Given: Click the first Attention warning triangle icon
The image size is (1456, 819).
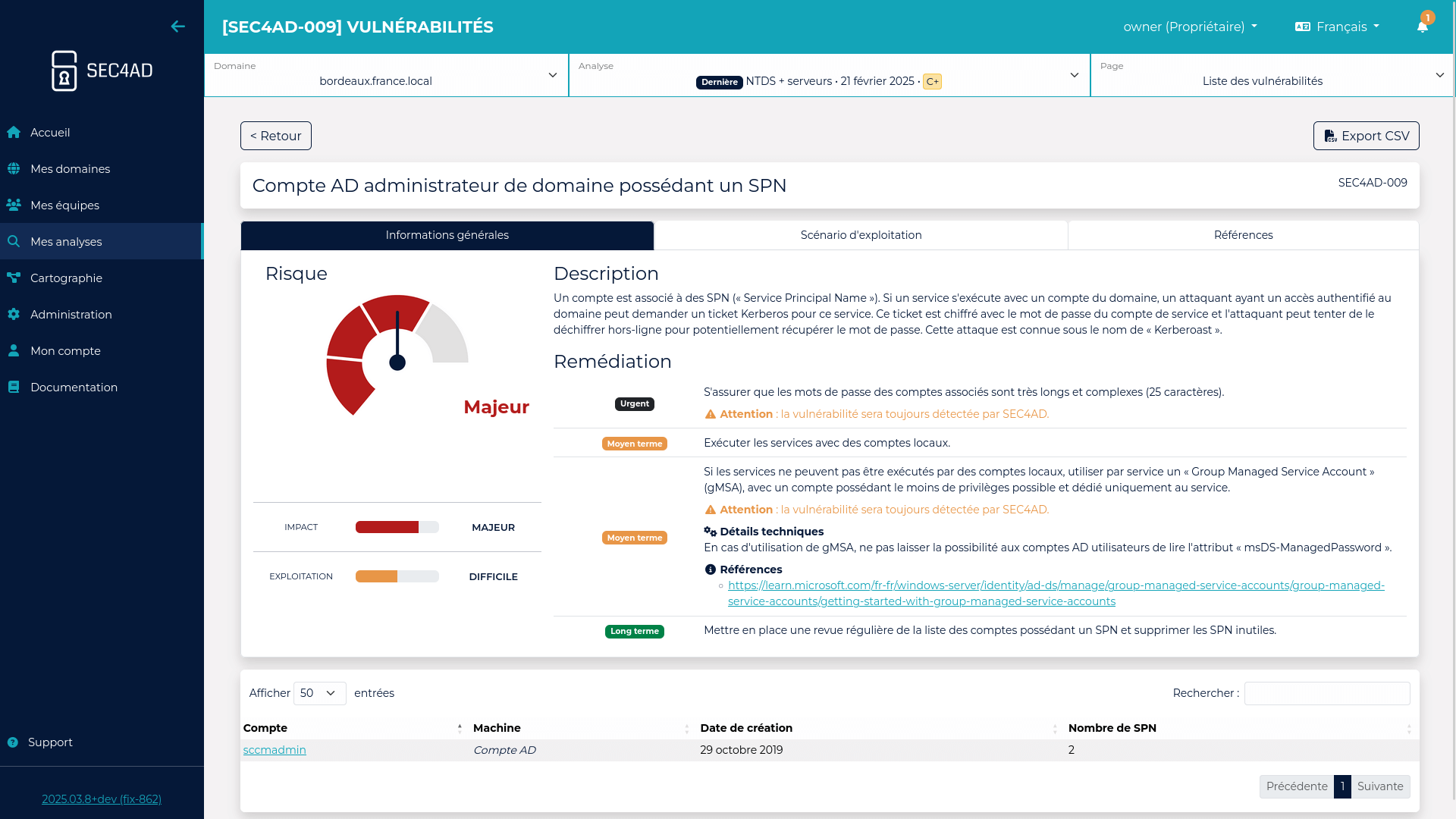Looking at the screenshot, I should (x=711, y=414).
